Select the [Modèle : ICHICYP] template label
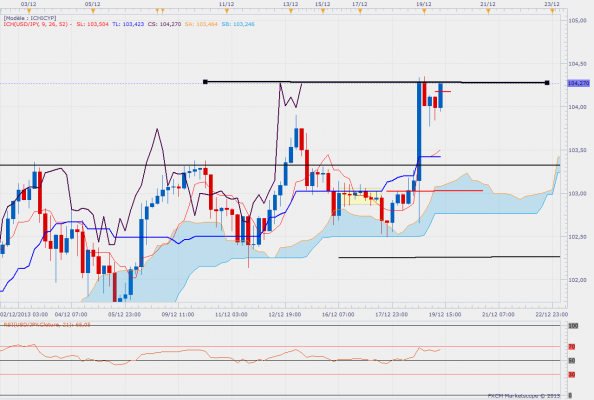This screenshot has width=594, height=400. click(30, 18)
